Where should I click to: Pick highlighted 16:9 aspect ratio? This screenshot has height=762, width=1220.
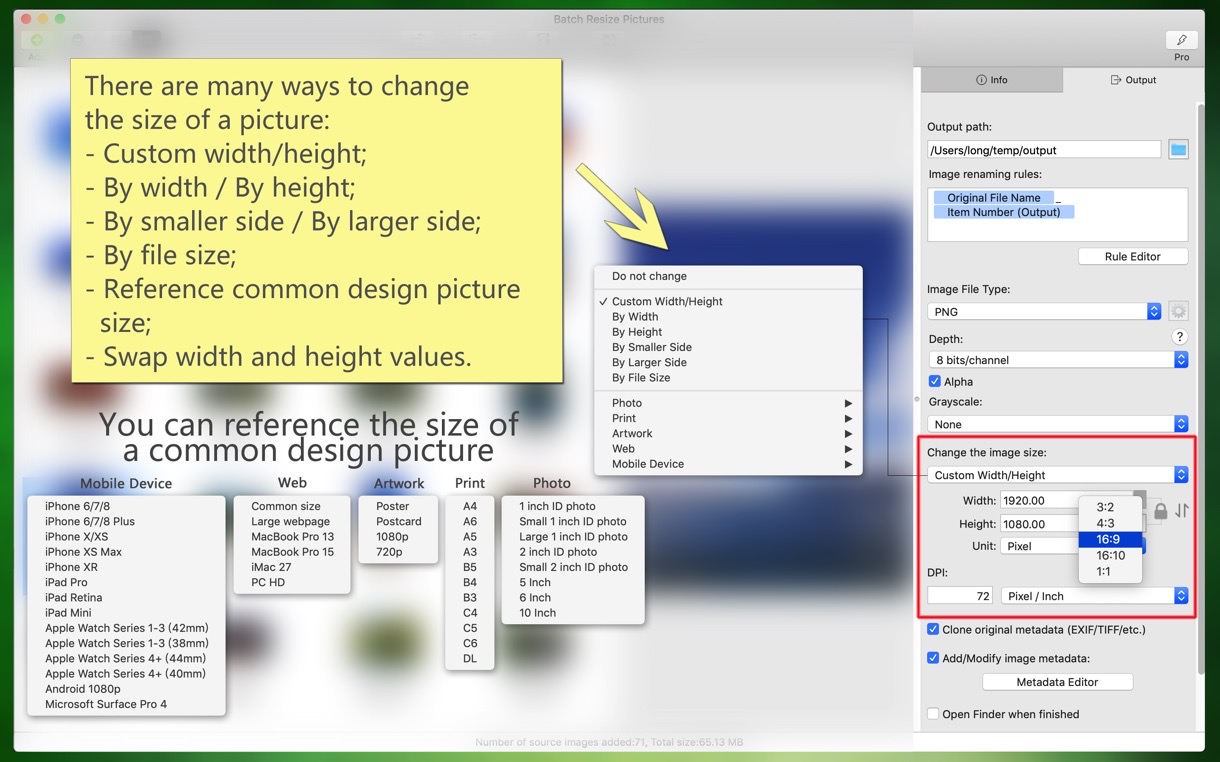[x=1110, y=539]
